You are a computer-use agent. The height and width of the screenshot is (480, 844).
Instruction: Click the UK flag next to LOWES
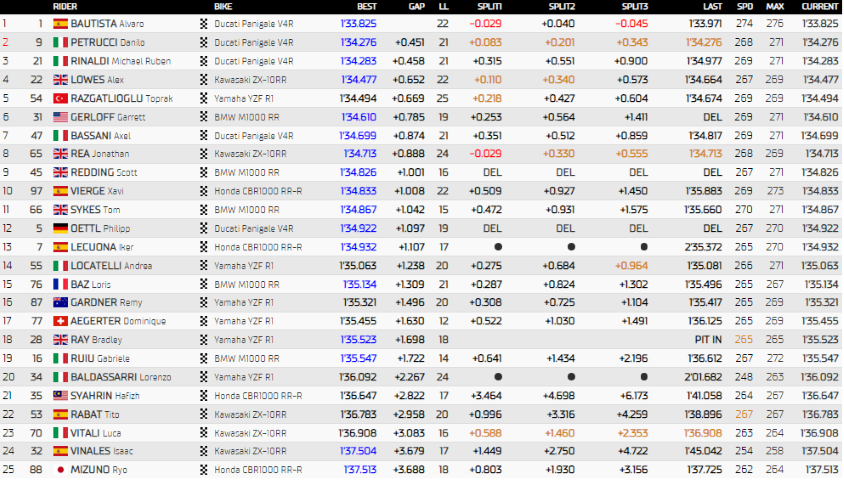[x=60, y=80]
